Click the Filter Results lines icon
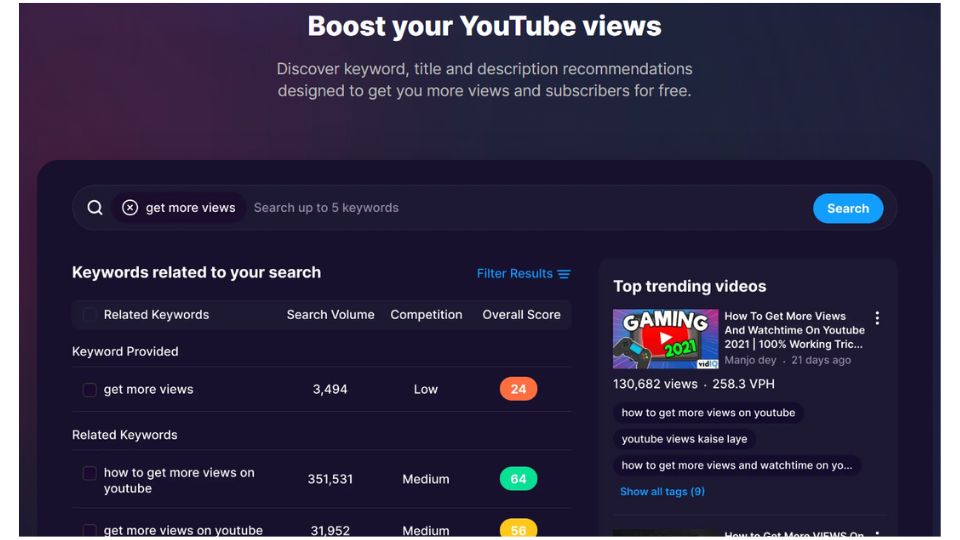This screenshot has height=540, width=960. pyautogui.click(x=564, y=274)
